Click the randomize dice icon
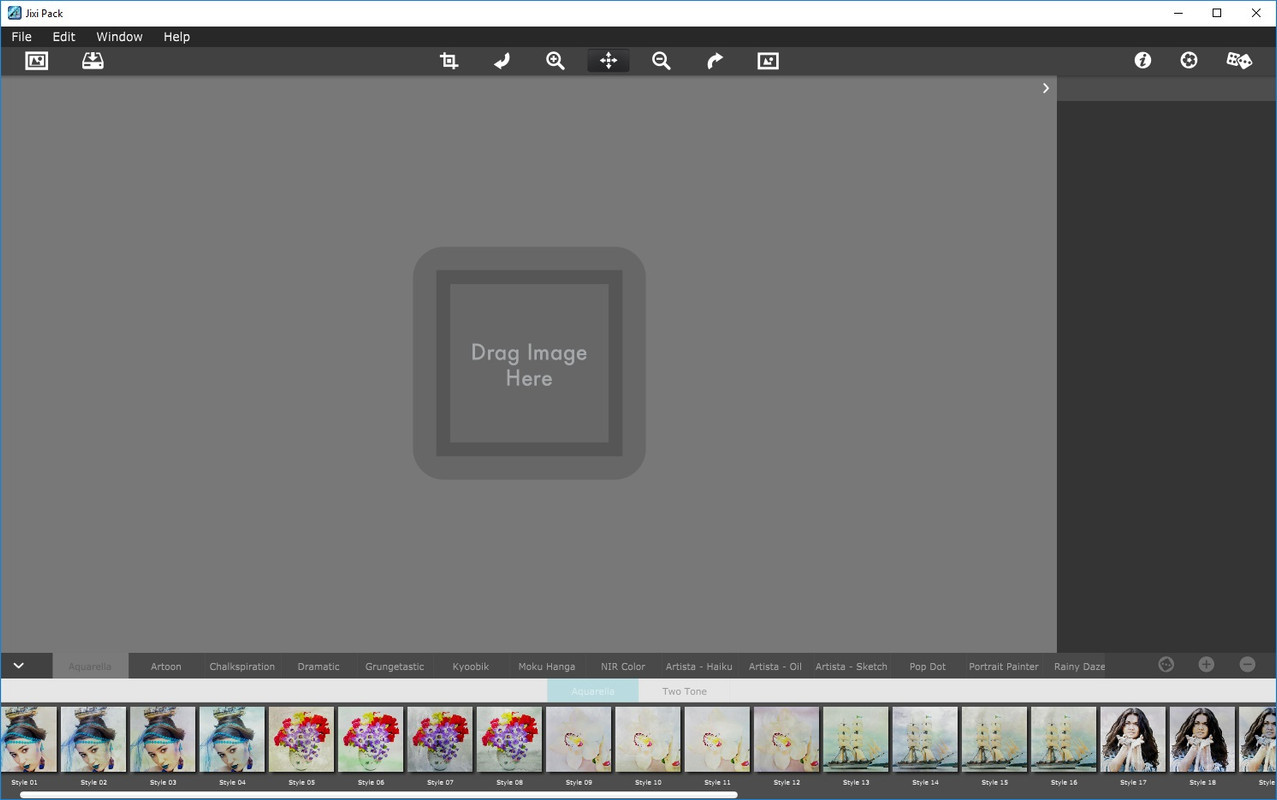The image size is (1277, 800). point(1239,61)
